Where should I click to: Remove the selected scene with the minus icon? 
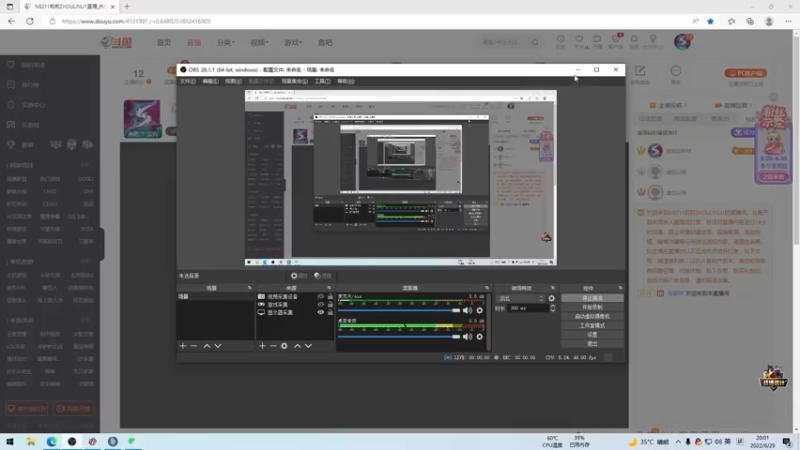[194, 346]
